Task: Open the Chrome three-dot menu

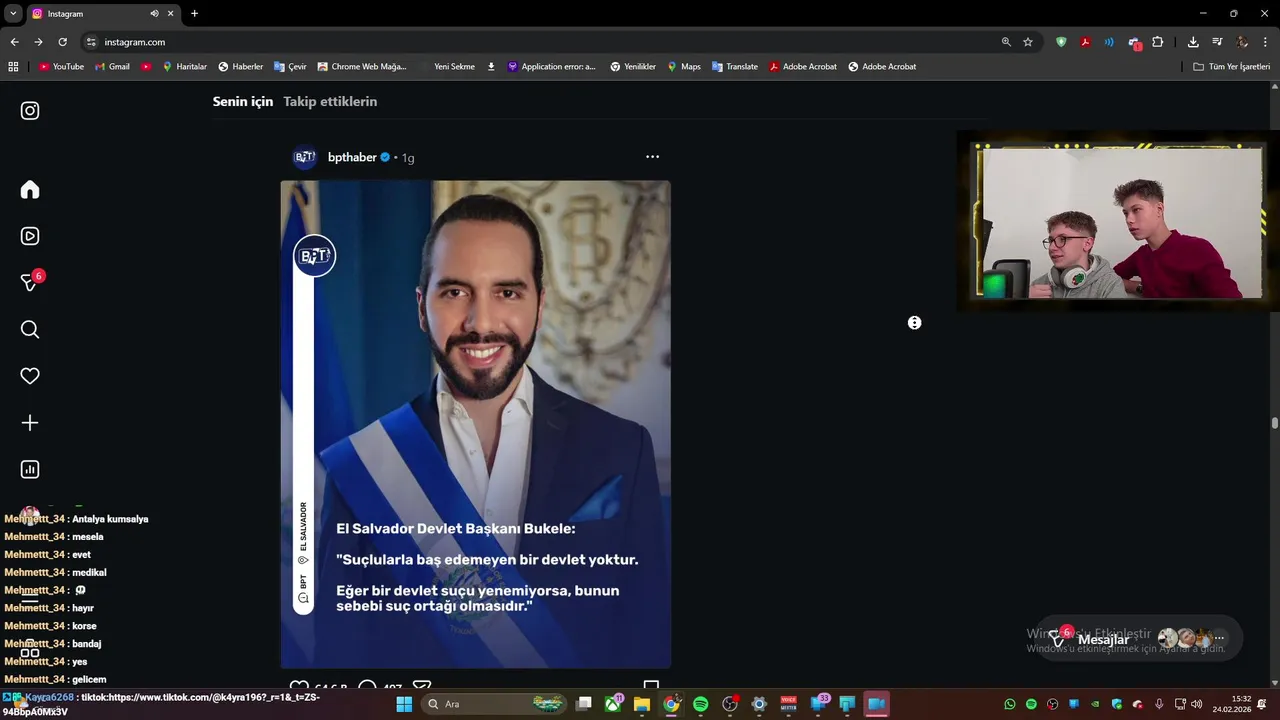Action: (x=1266, y=42)
